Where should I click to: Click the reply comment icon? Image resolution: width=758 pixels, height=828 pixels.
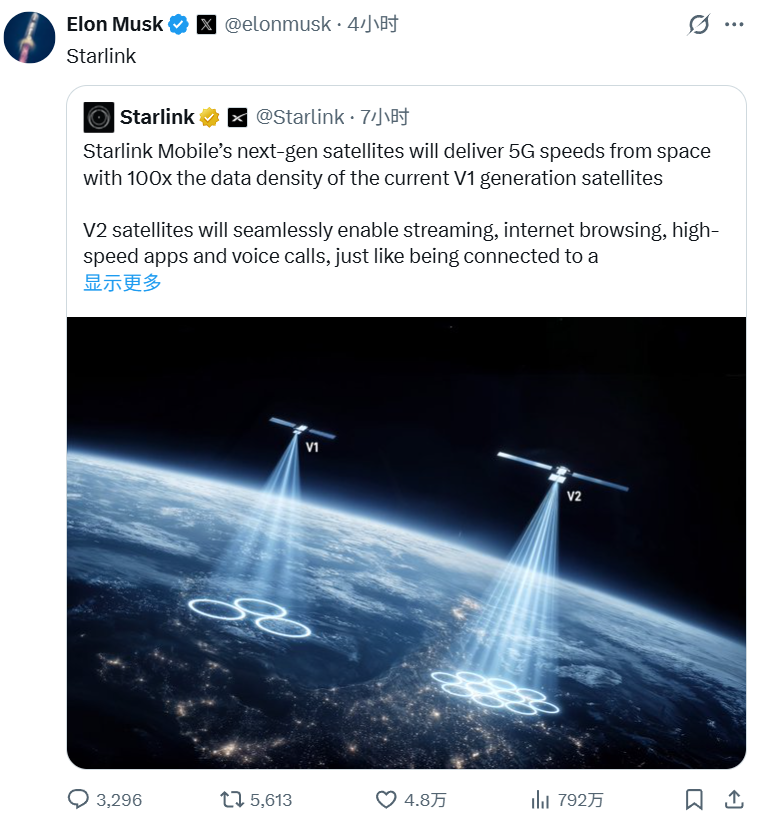[79, 799]
